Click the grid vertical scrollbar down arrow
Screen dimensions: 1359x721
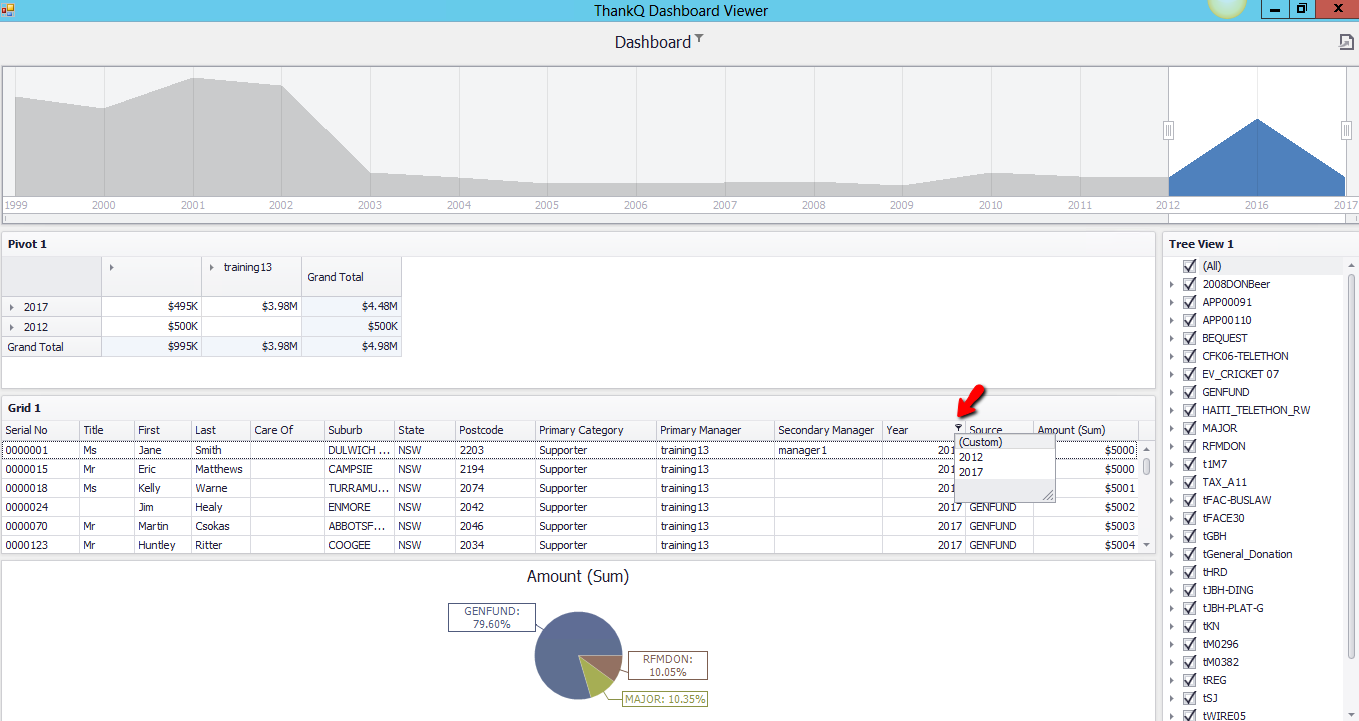[x=1147, y=545]
